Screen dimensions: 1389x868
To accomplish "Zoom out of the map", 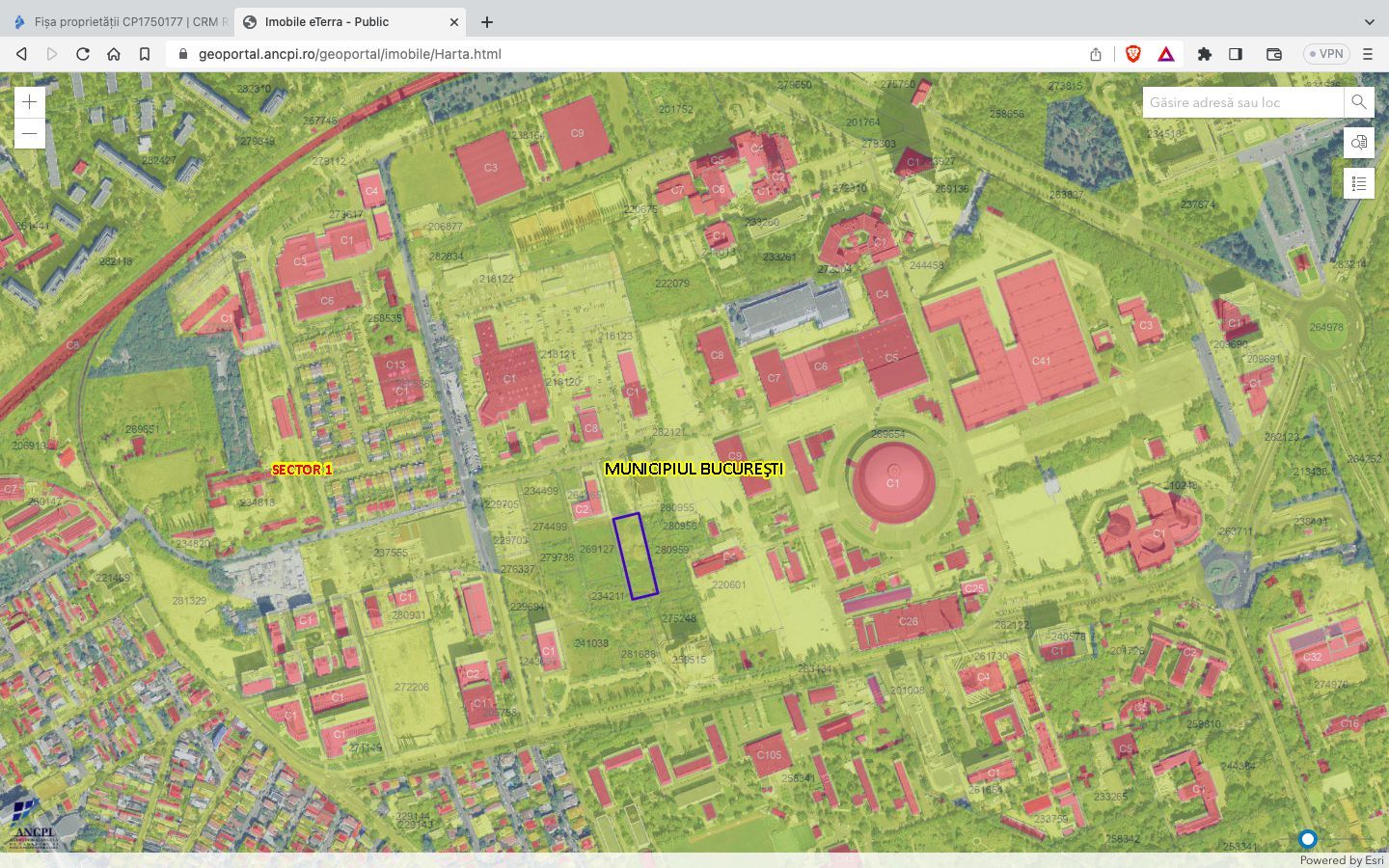I will [x=30, y=133].
